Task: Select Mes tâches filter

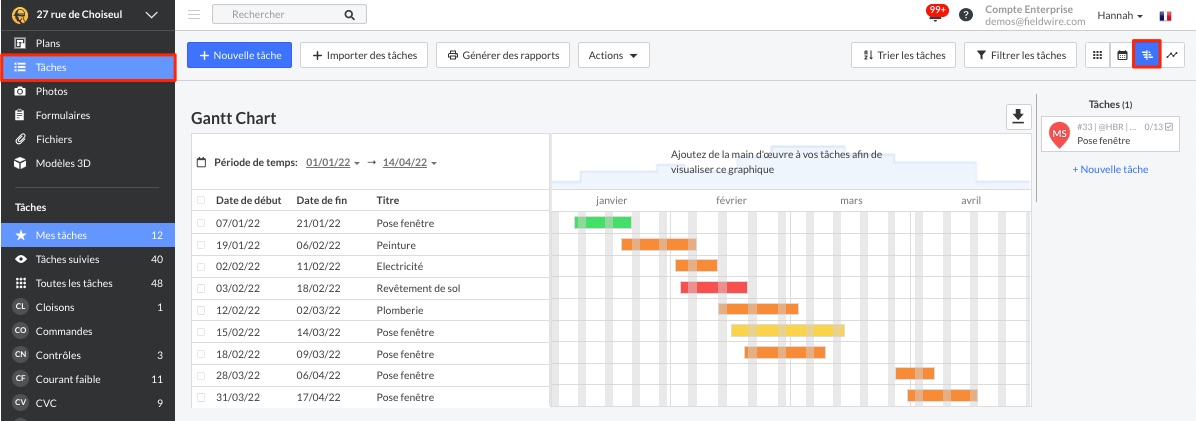Action: tap(88, 235)
